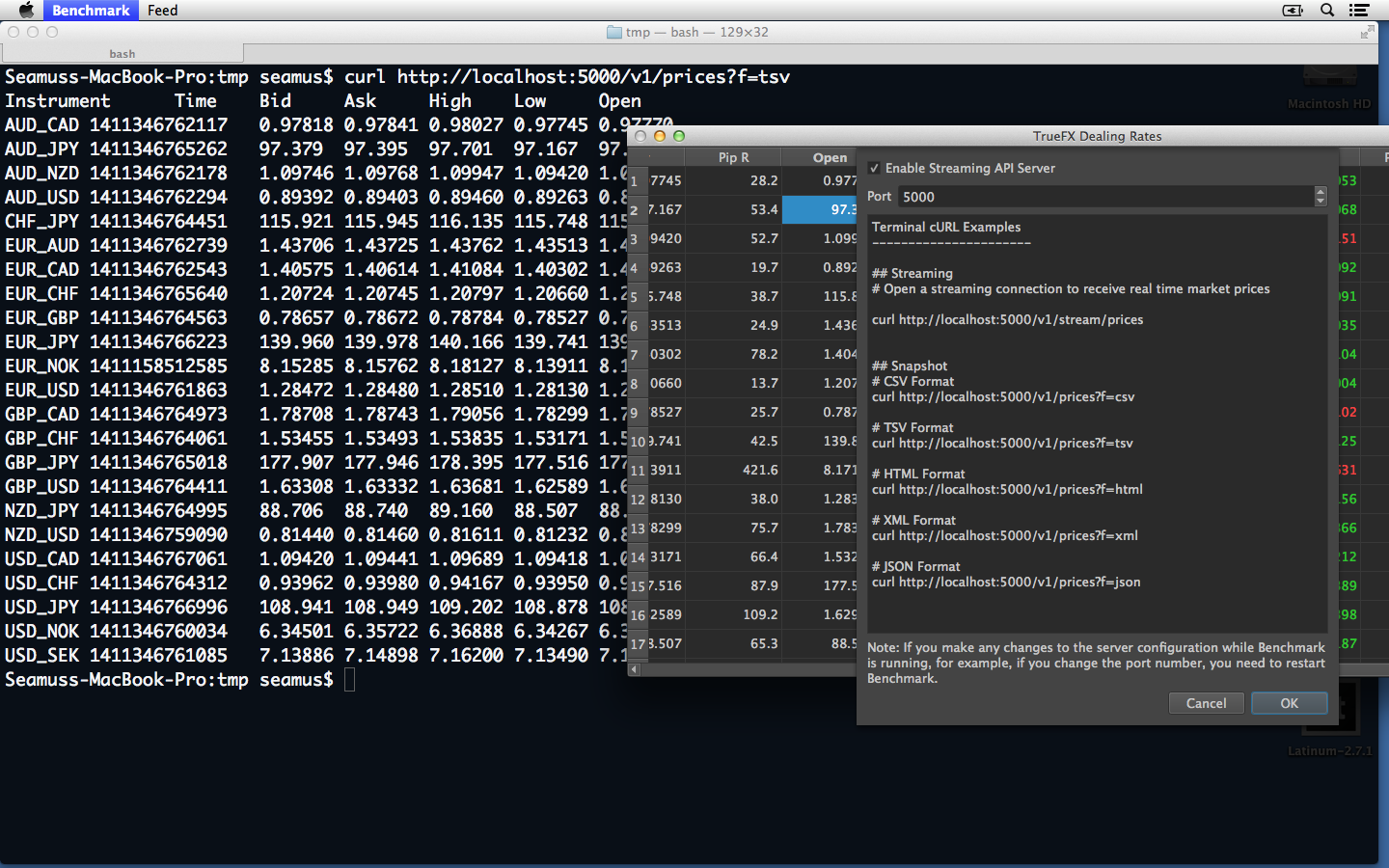Open the Apple menu
This screenshot has width=1389, height=868.
click(x=26, y=10)
